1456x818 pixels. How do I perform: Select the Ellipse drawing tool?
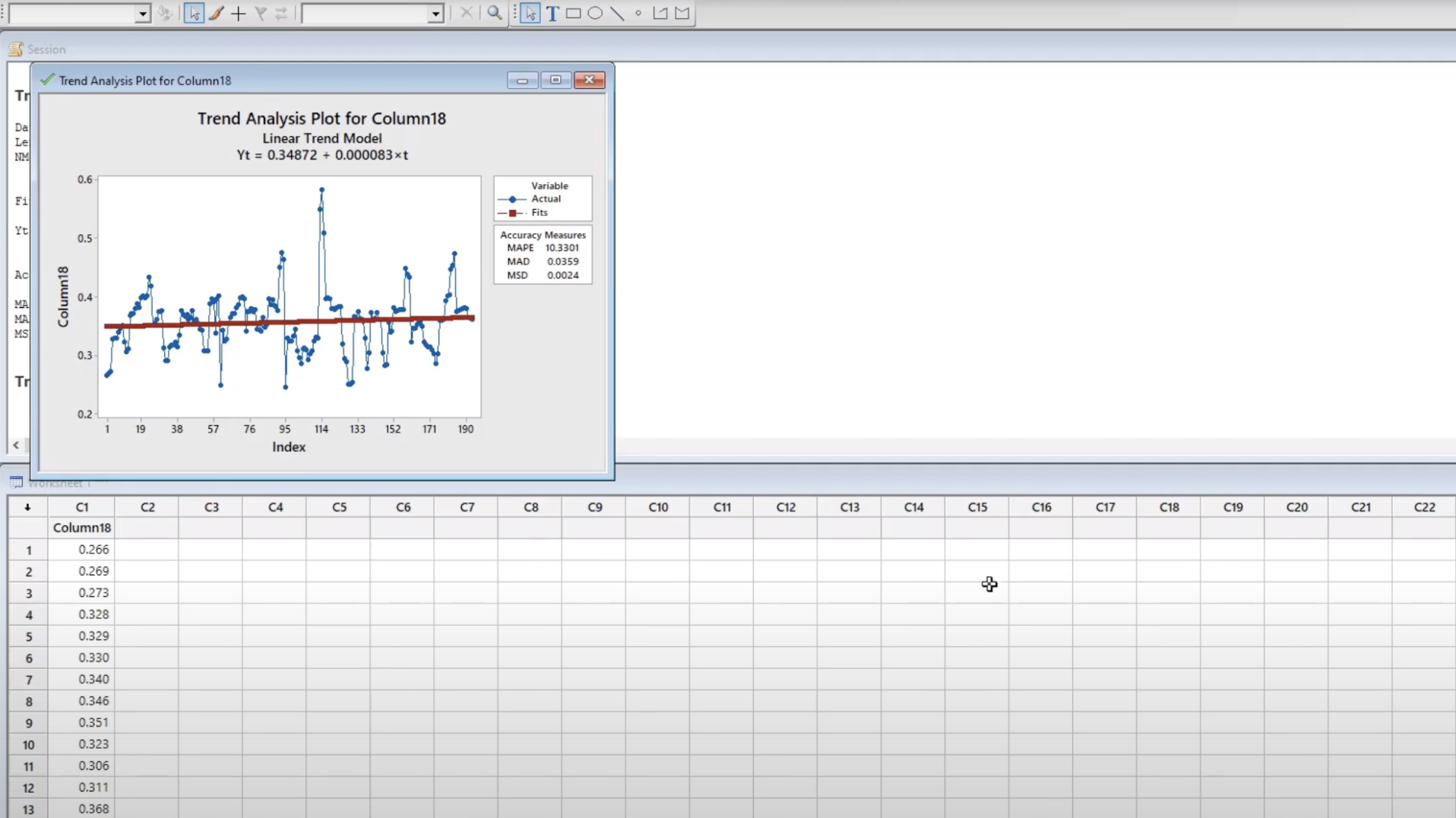coord(595,14)
